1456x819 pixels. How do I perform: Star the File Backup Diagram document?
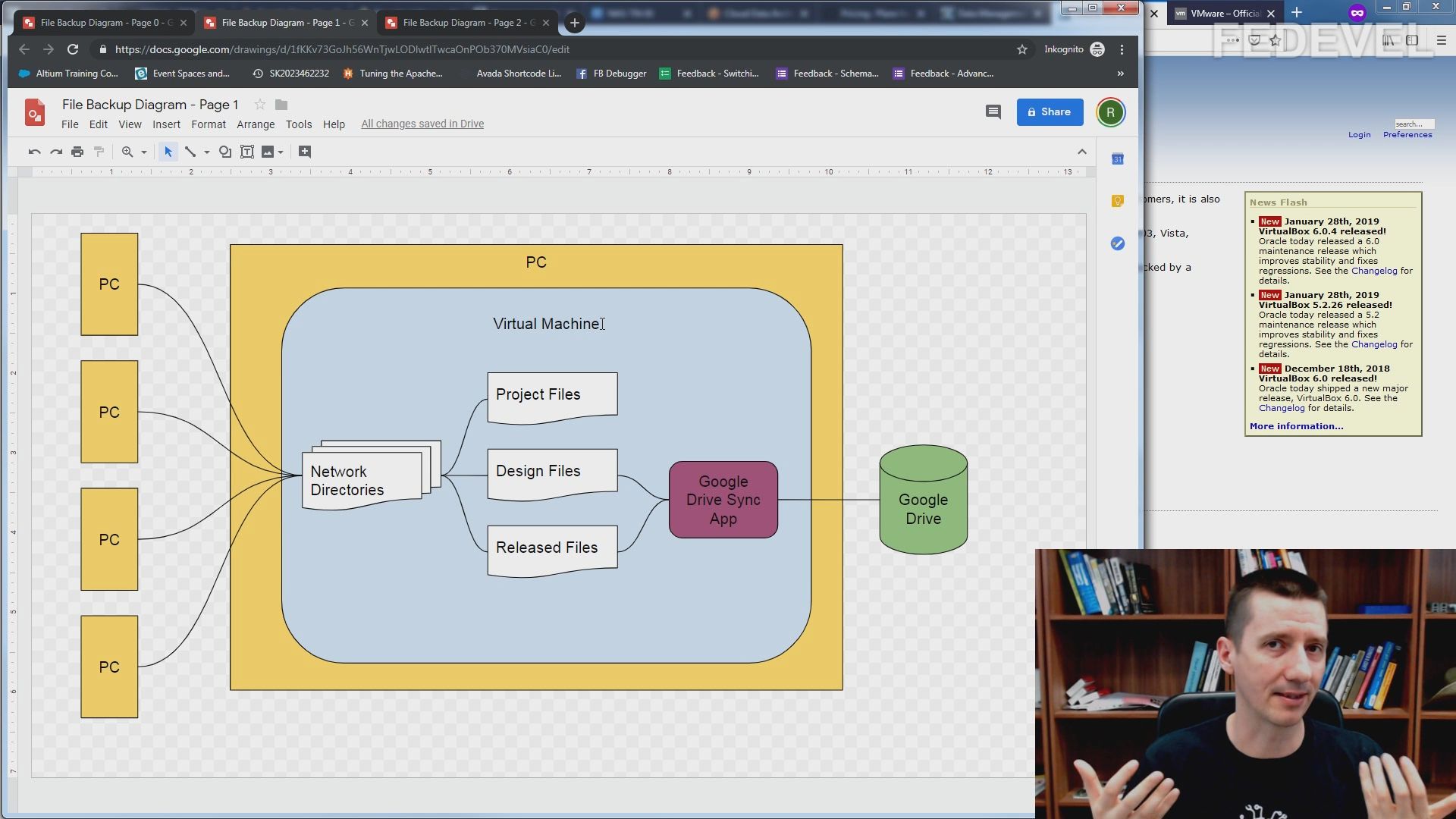[x=260, y=105]
